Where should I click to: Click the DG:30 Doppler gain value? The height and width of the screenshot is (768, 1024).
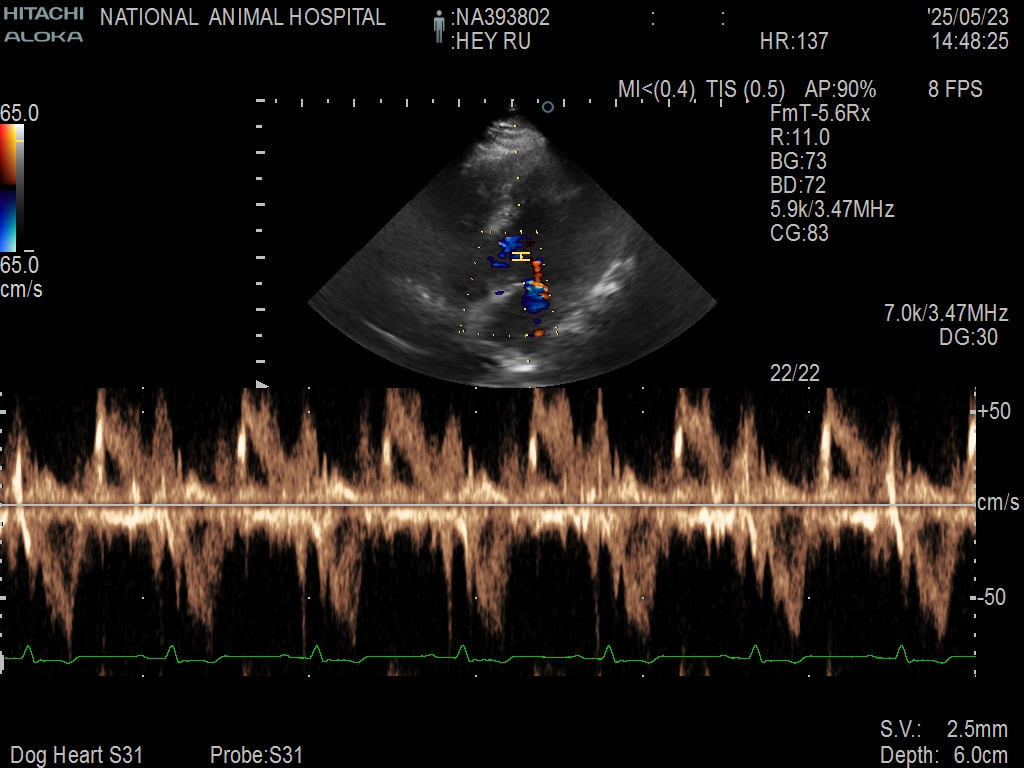pyautogui.click(x=968, y=338)
